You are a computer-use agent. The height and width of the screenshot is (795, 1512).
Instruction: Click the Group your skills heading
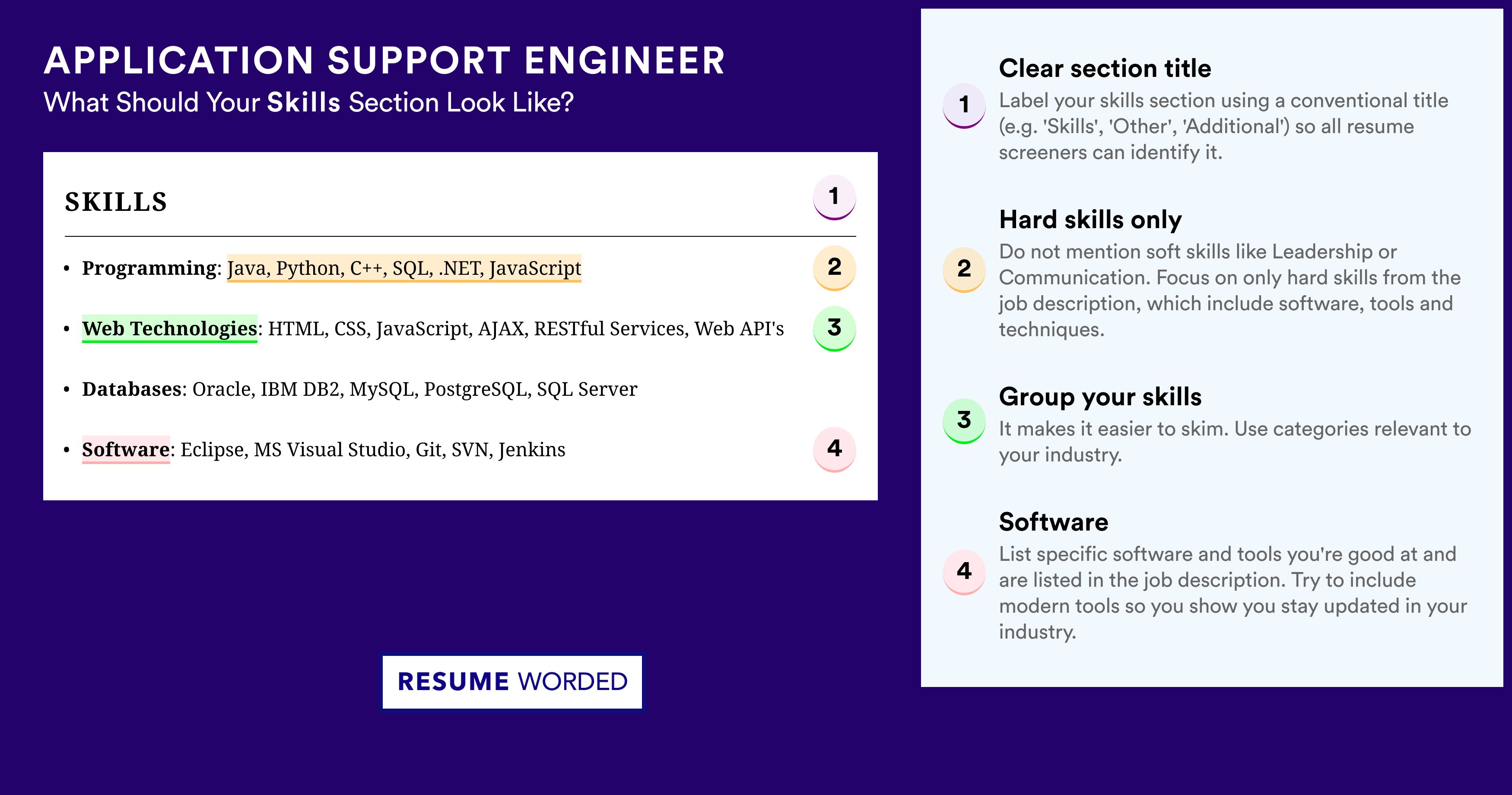coord(1100,397)
